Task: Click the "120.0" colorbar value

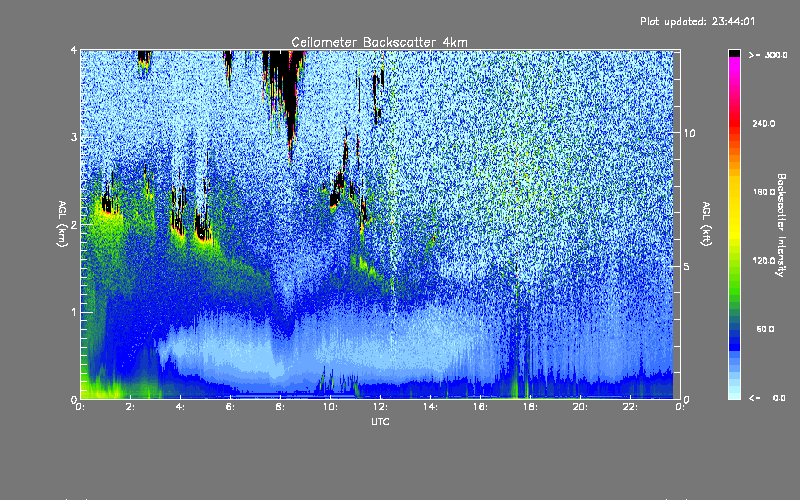Action: (x=764, y=260)
